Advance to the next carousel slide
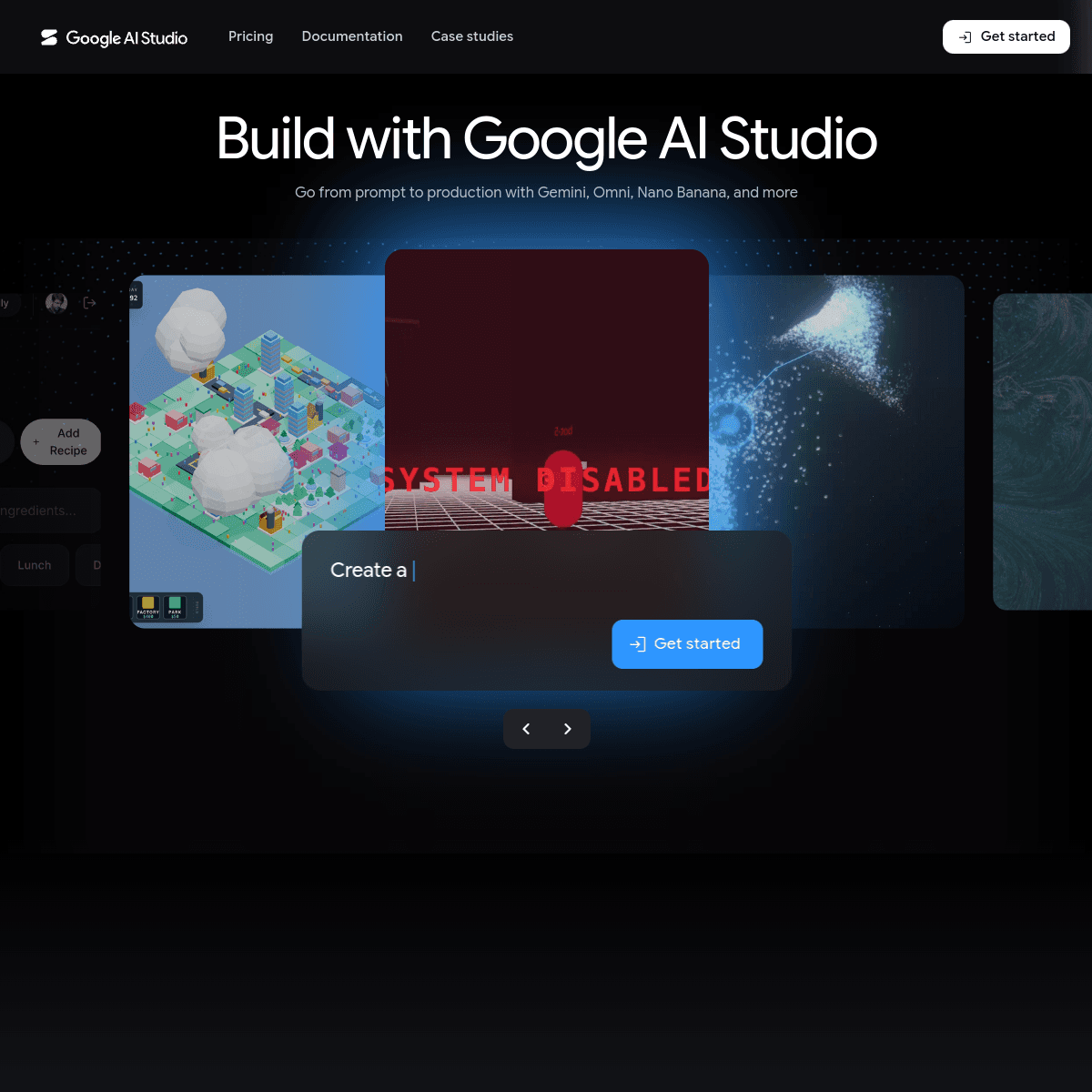Viewport: 1092px width, 1092px height. pos(568,729)
